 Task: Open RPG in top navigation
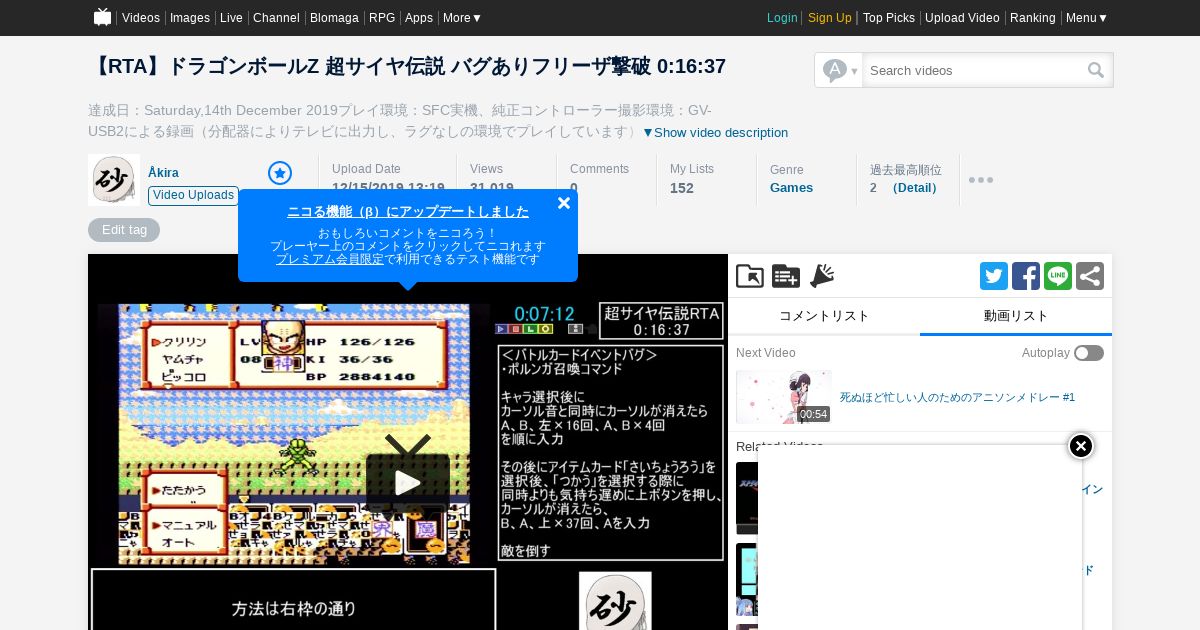pyautogui.click(x=382, y=18)
